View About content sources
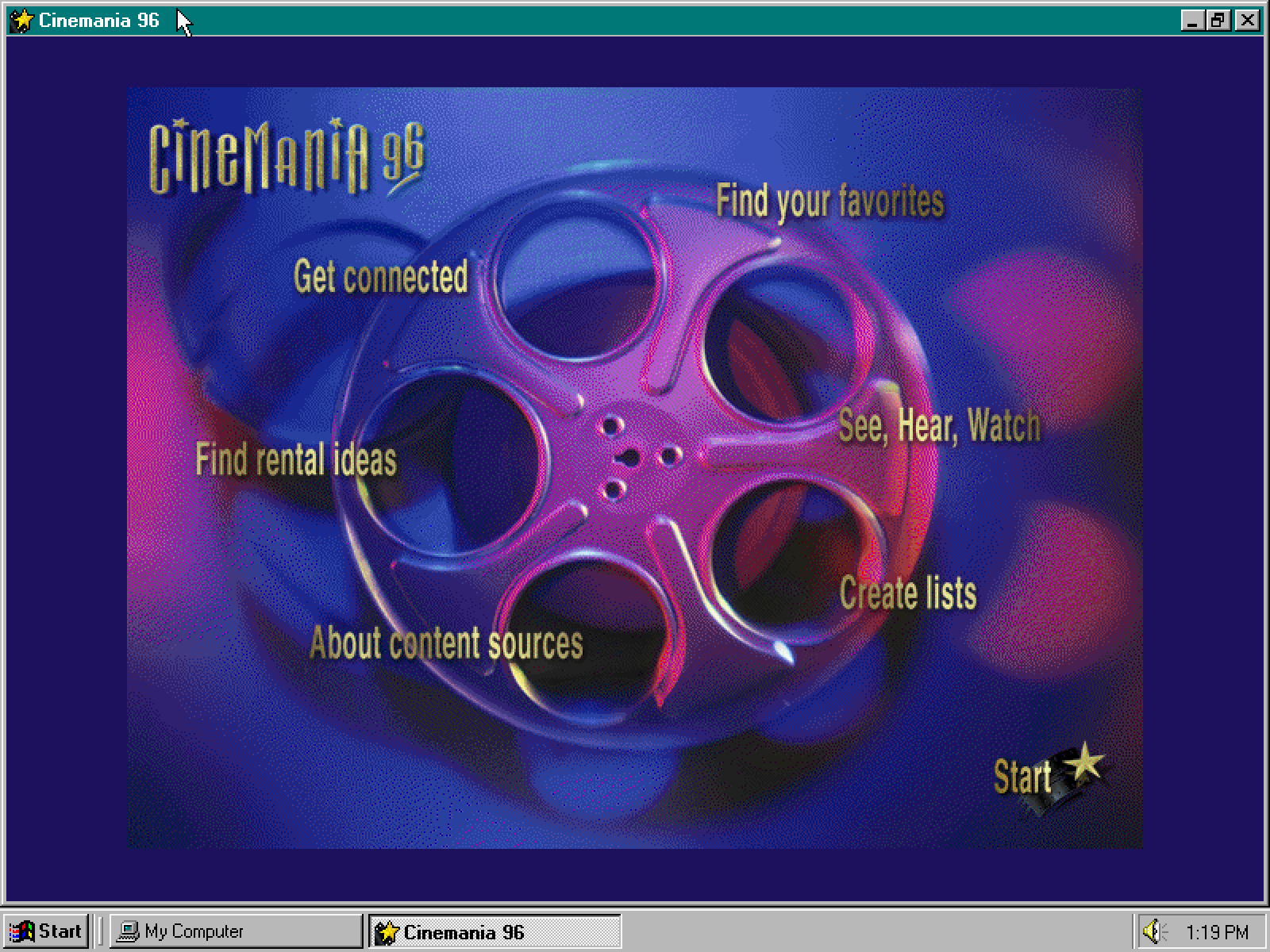The width and height of the screenshot is (1270, 952). point(446,643)
